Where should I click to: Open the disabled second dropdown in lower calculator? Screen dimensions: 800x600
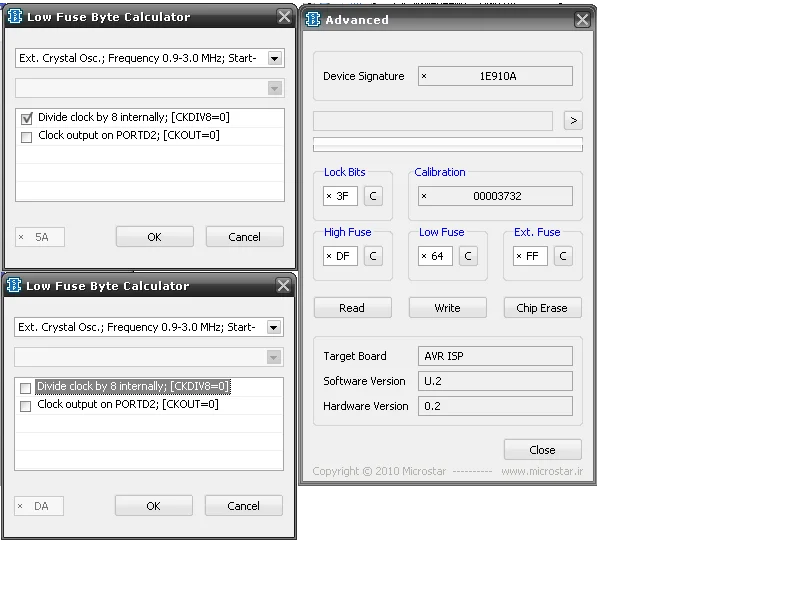(x=273, y=357)
